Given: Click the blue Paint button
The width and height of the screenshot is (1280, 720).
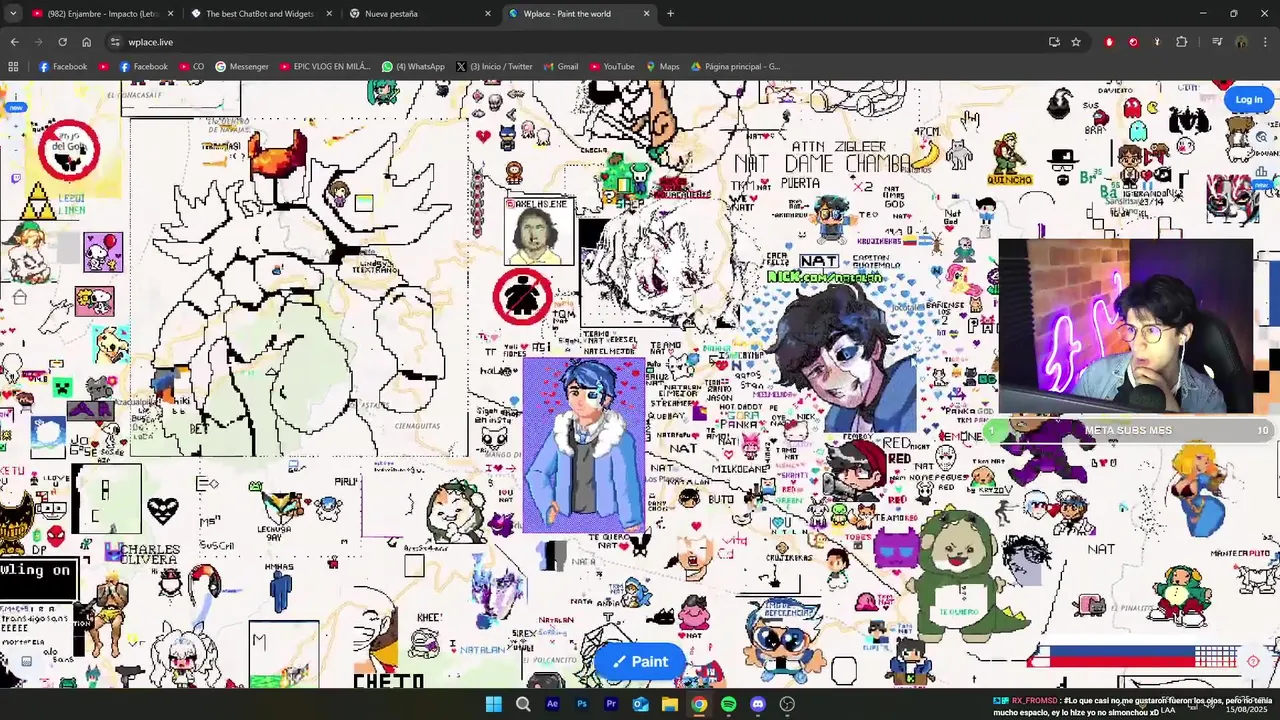Looking at the screenshot, I should point(640,661).
